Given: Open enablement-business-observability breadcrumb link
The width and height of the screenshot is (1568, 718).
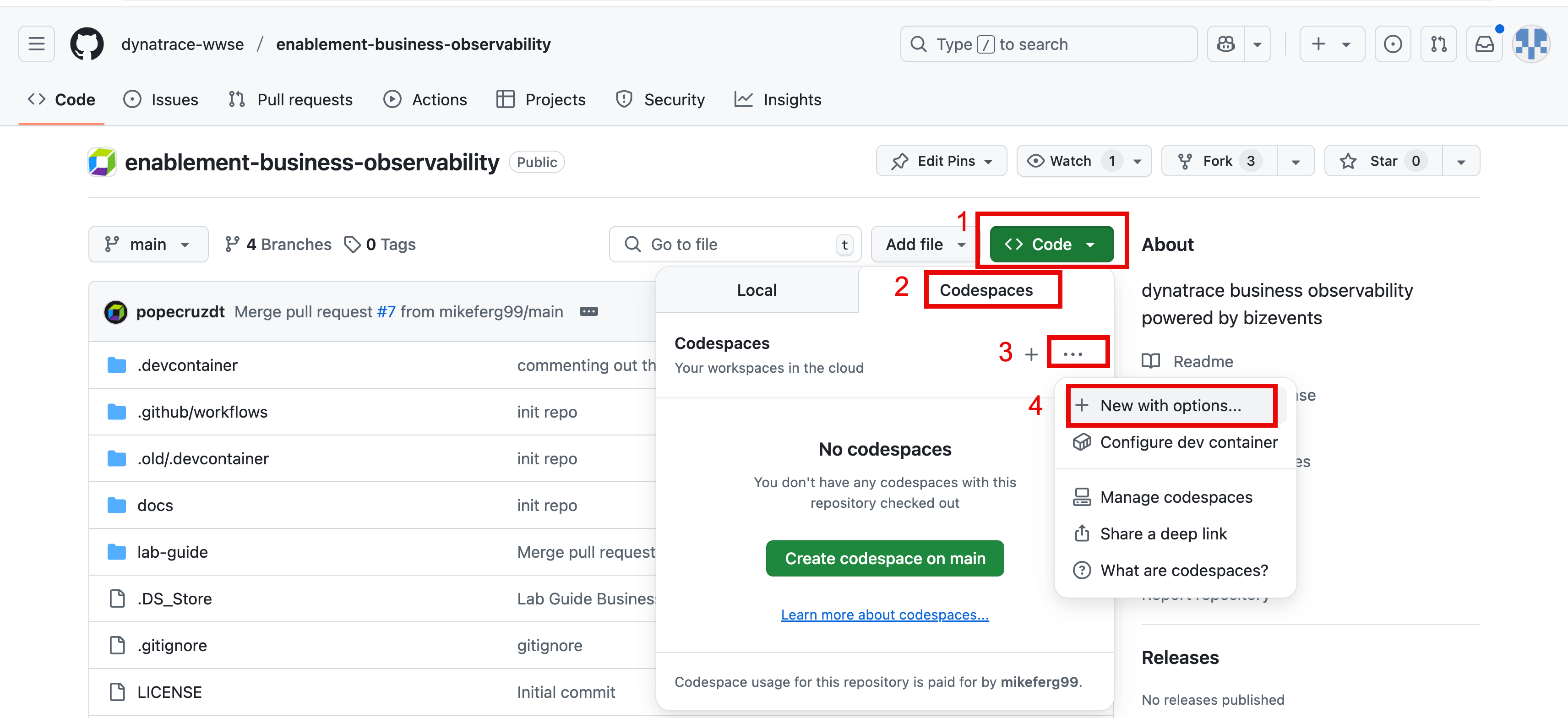Looking at the screenshot, I should 414,44.
